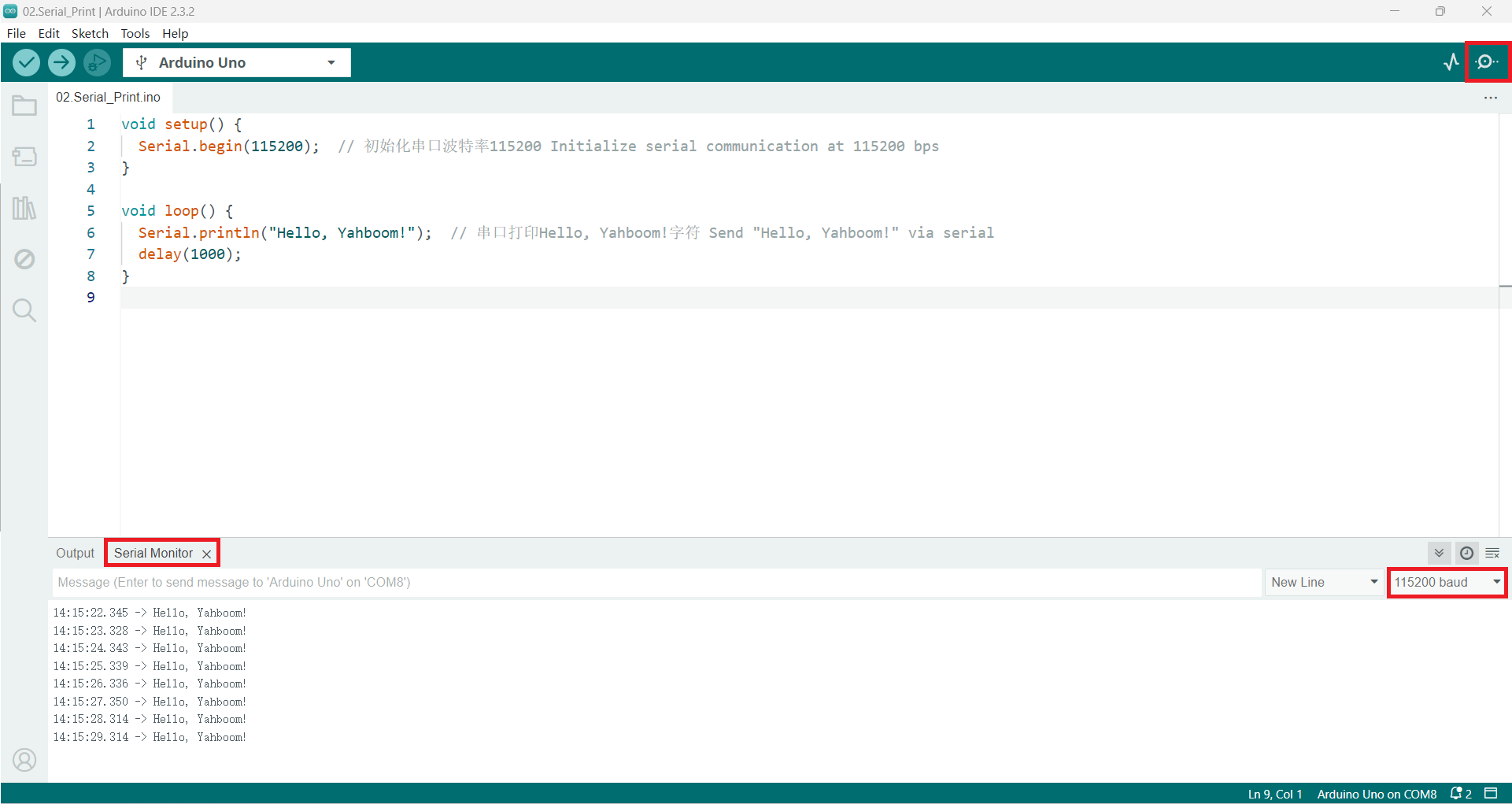Minimize the Arduino IDE window
The image size is (1512, 804).
[1395, 11]
